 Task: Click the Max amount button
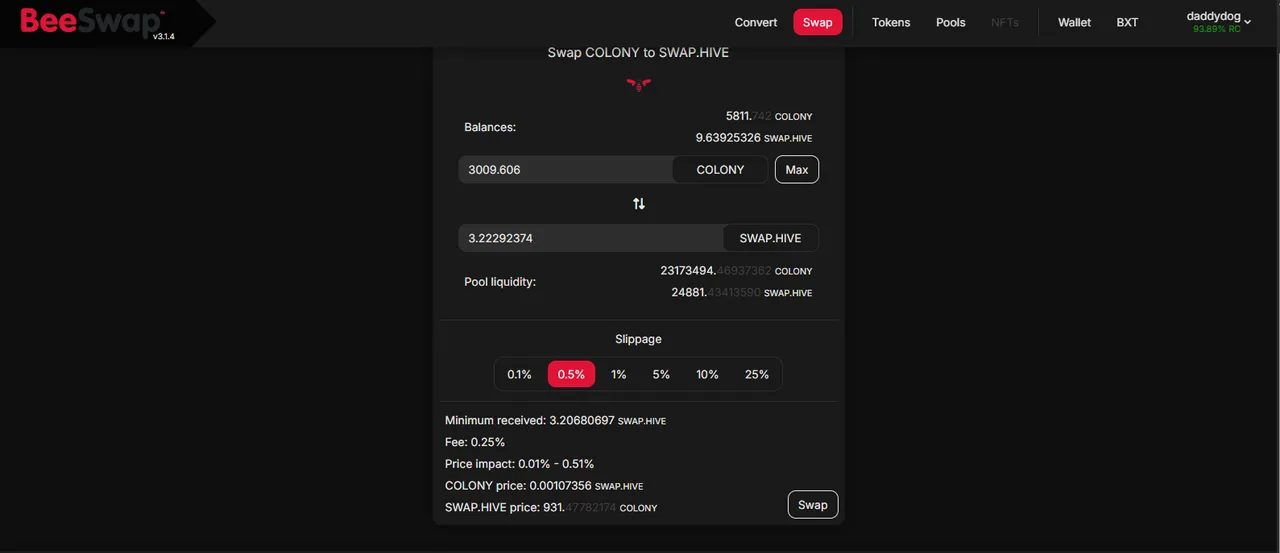coord(797,170)
